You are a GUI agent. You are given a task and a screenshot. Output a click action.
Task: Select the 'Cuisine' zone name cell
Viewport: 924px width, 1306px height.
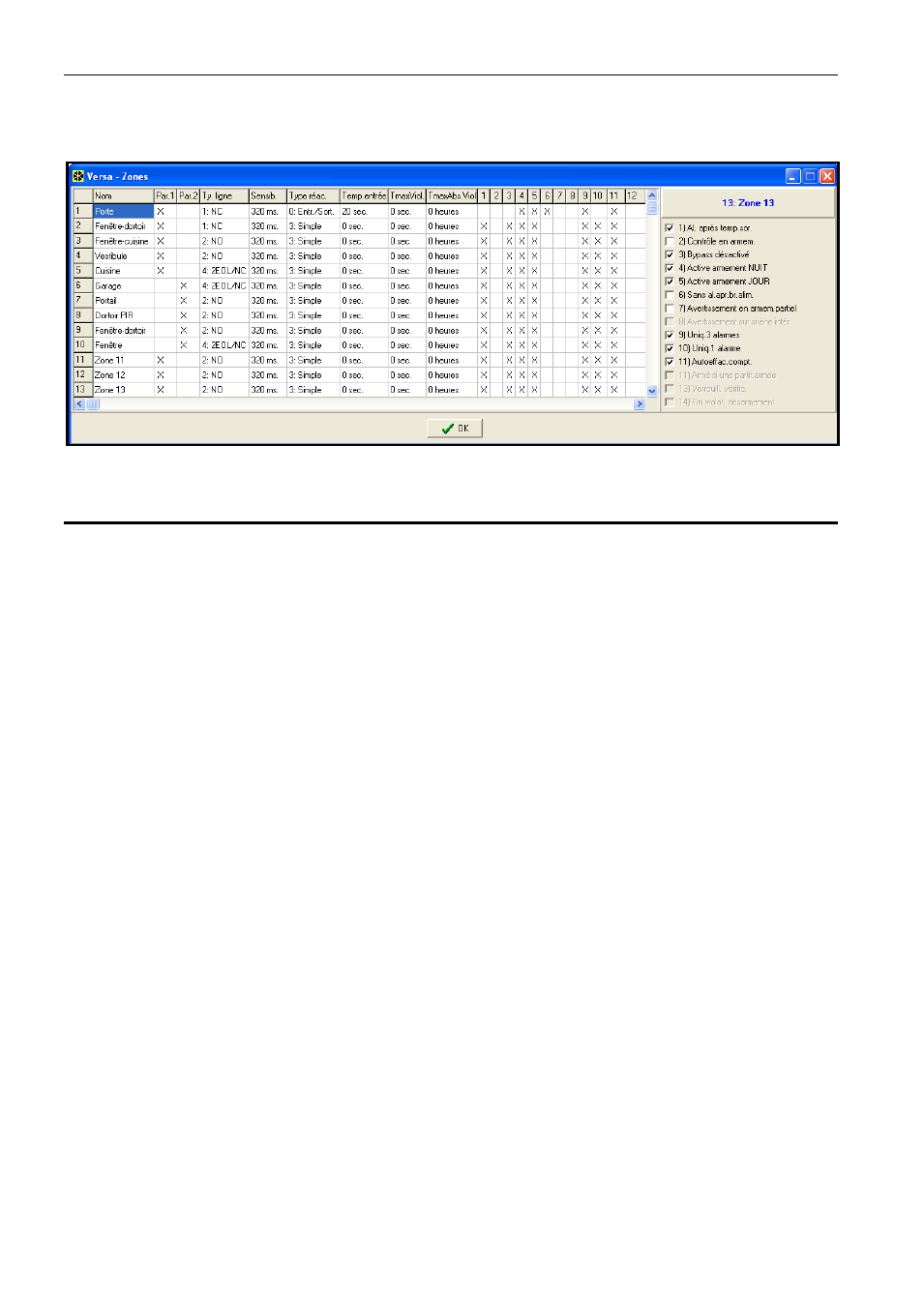coord(123,271)
